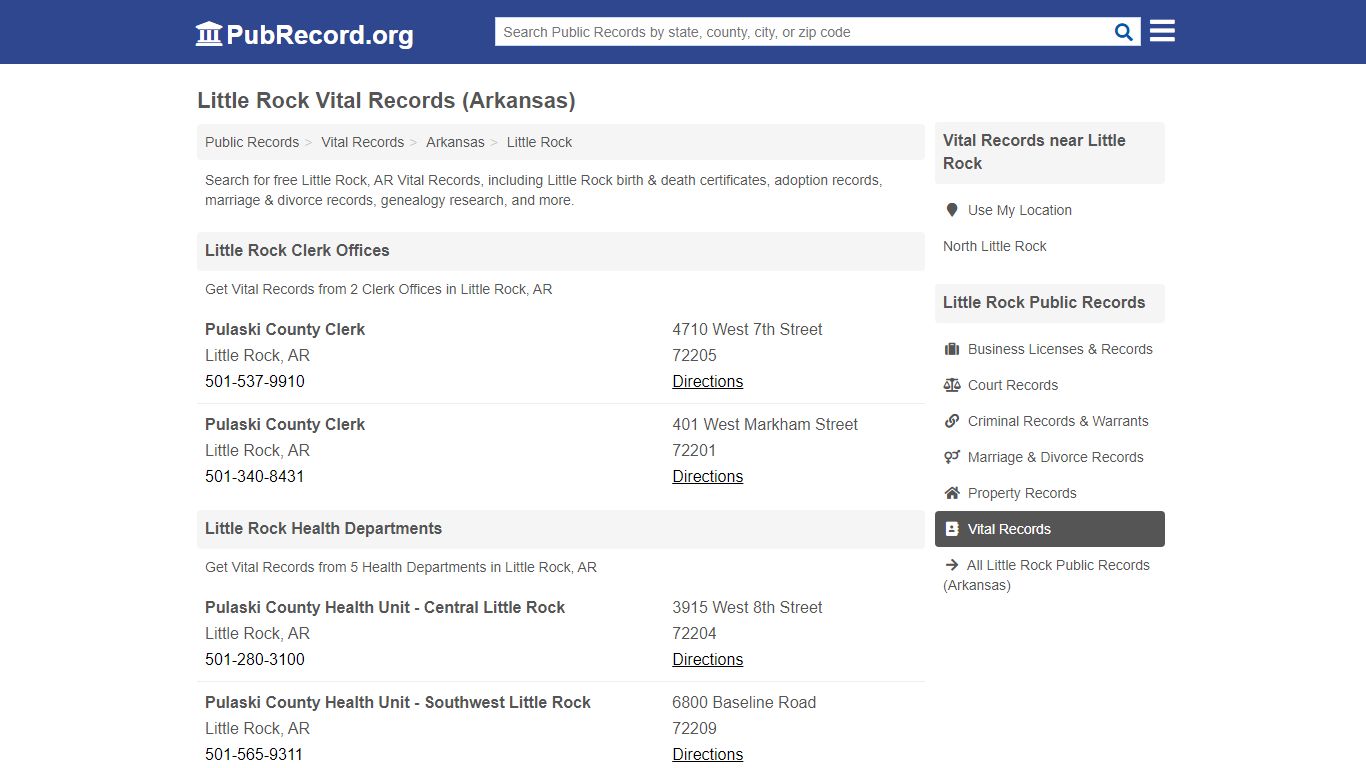The image size is (1366, 768).
Task: Click the Vital Records near Little Rock heading
Action: [x=1034, y=152]
